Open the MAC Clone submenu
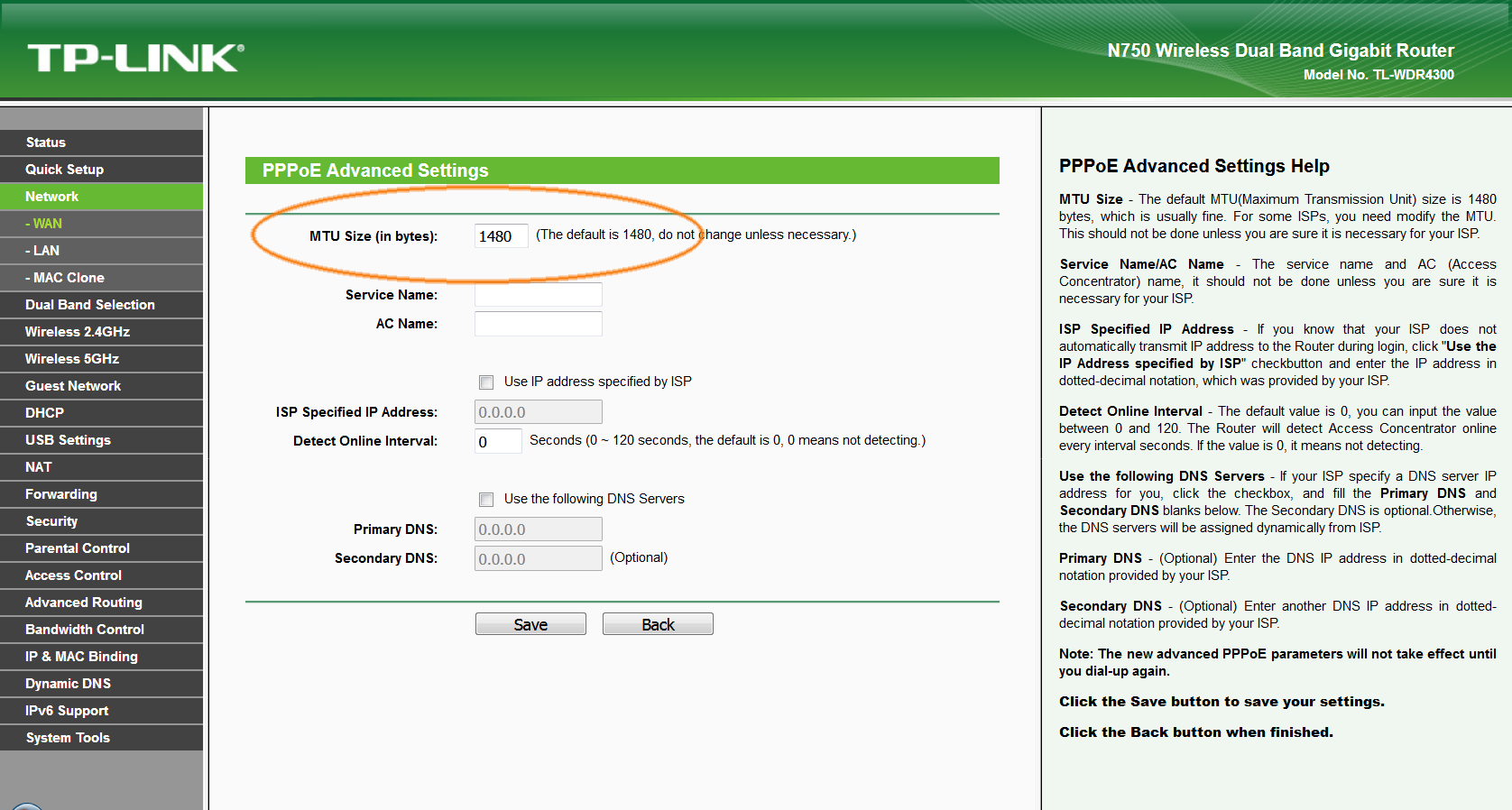Viewport: 1512px width, 810px height. (101, 278)
